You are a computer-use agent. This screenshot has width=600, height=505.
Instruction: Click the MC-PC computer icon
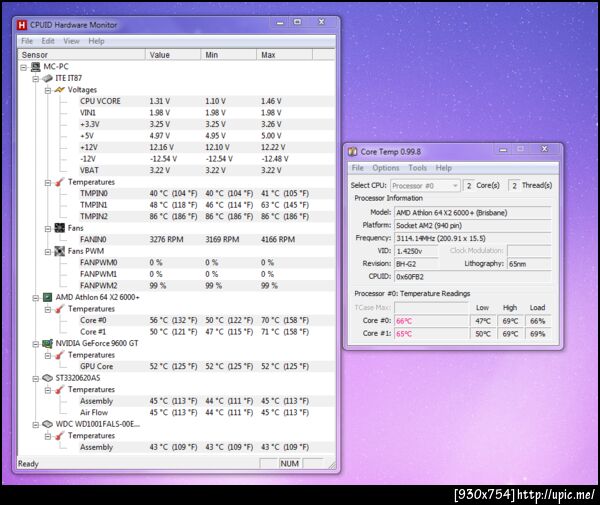tap(36, 67)
